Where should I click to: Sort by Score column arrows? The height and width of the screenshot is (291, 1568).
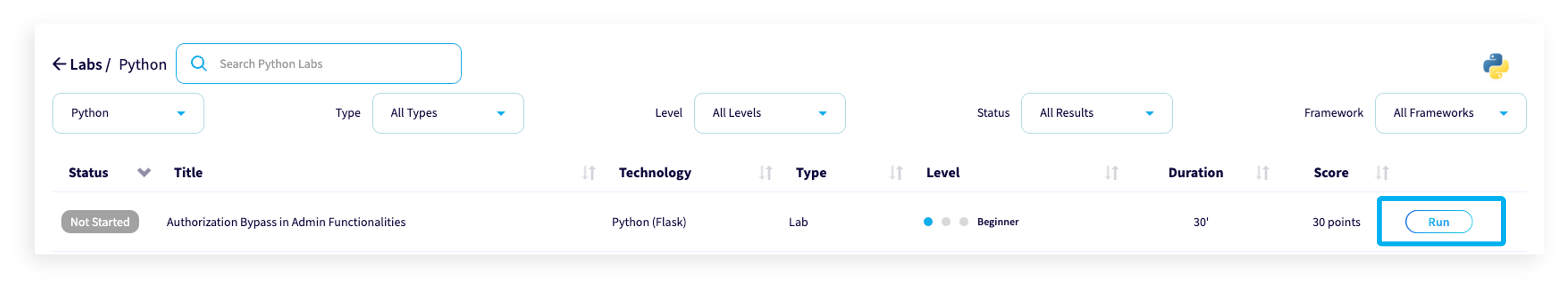[x=1382, y=173]
